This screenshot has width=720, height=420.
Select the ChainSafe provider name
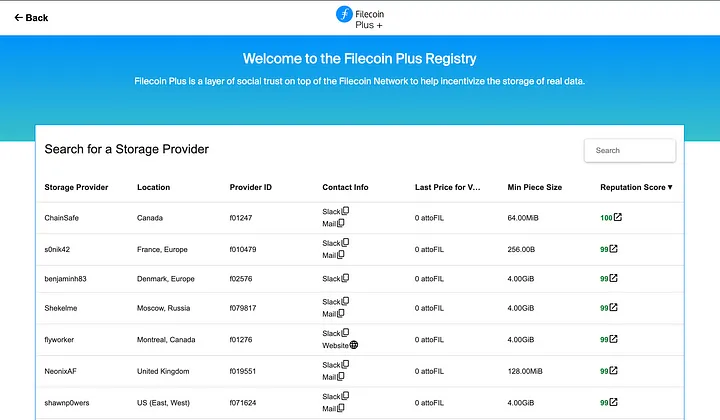tap(62, 218)
